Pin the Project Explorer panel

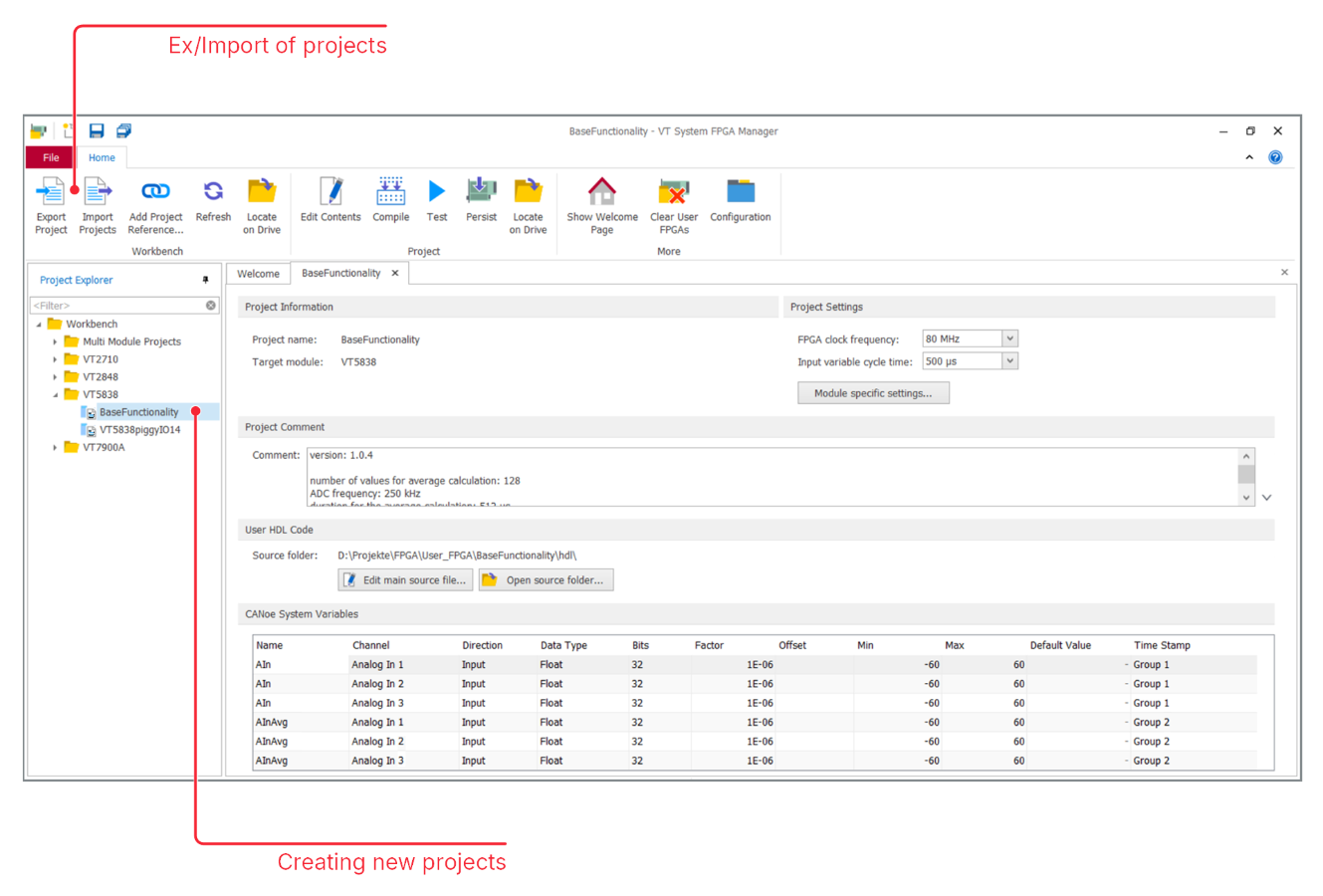tap(206, 280)
